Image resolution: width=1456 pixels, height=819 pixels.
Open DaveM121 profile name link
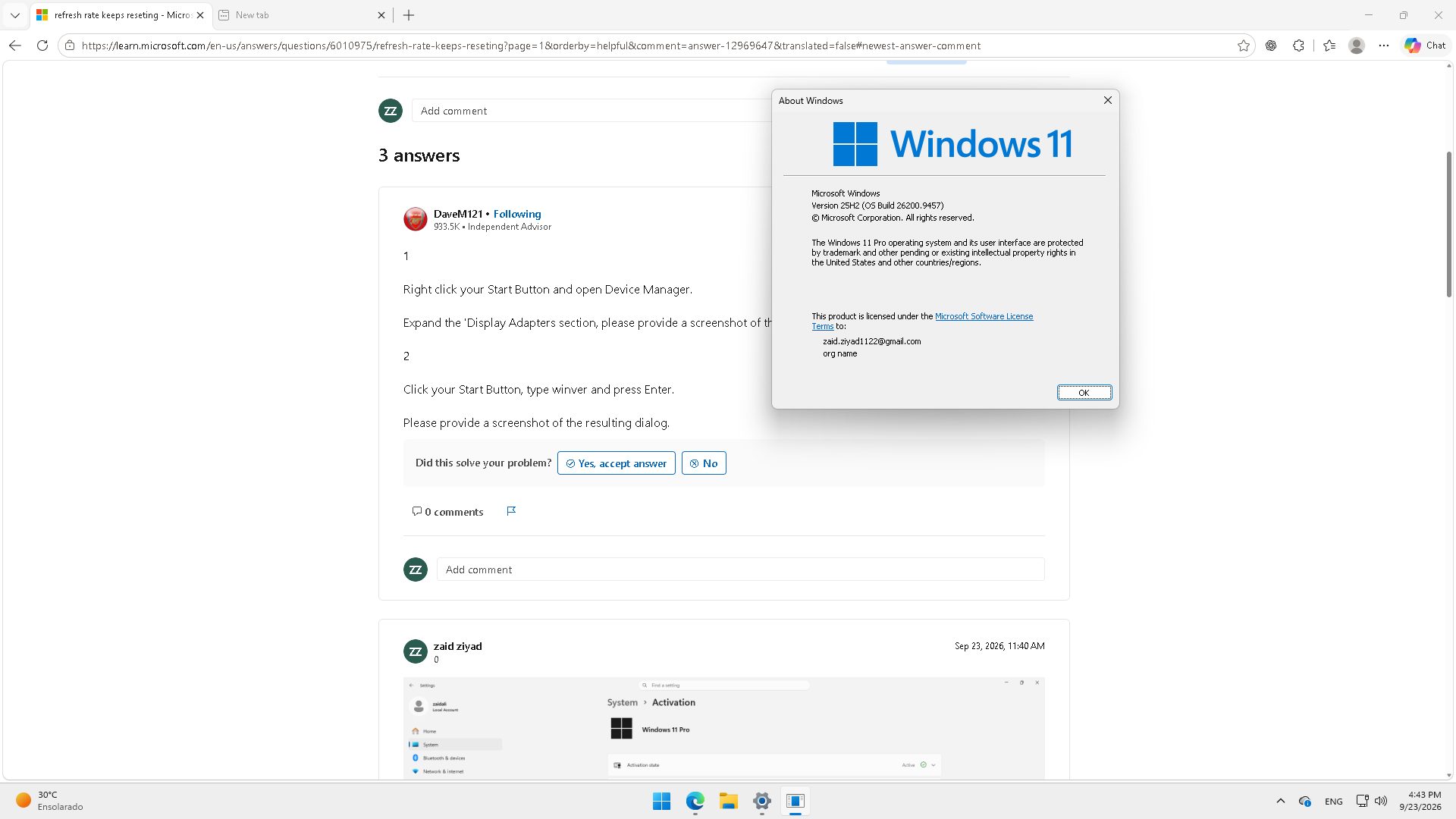point(458,214)
